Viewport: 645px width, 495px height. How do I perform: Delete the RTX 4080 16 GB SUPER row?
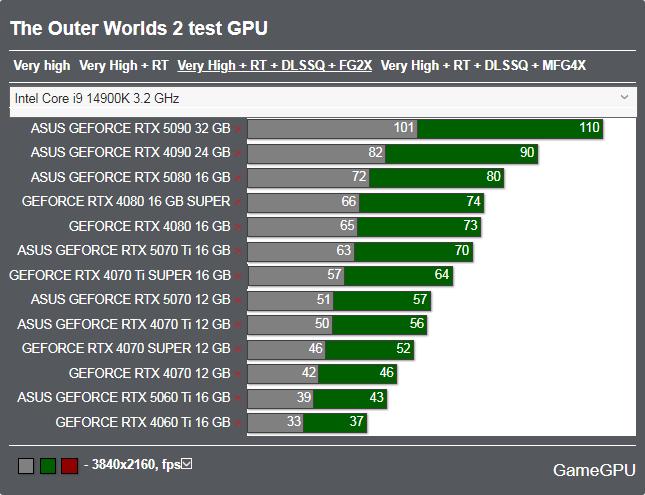tap(238, 202)
